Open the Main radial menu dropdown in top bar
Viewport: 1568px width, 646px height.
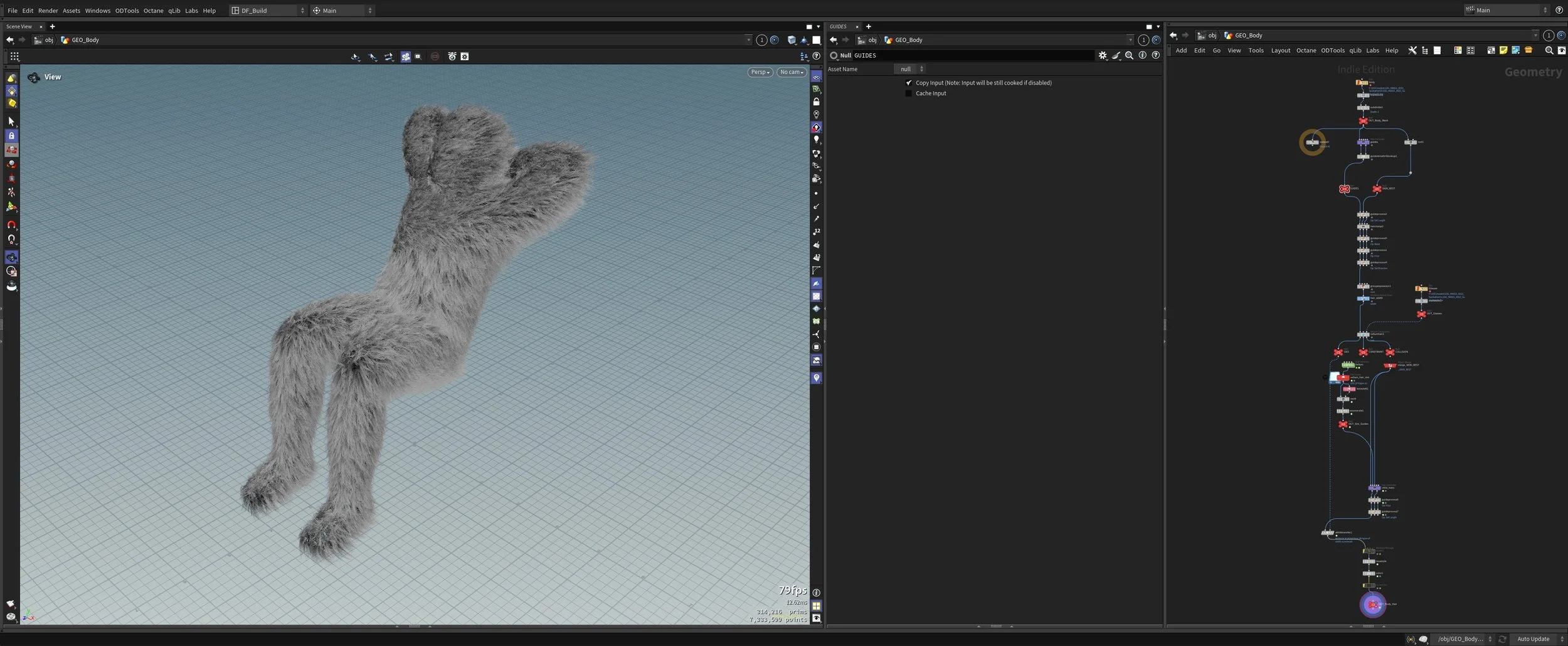[x=342, y=11]
